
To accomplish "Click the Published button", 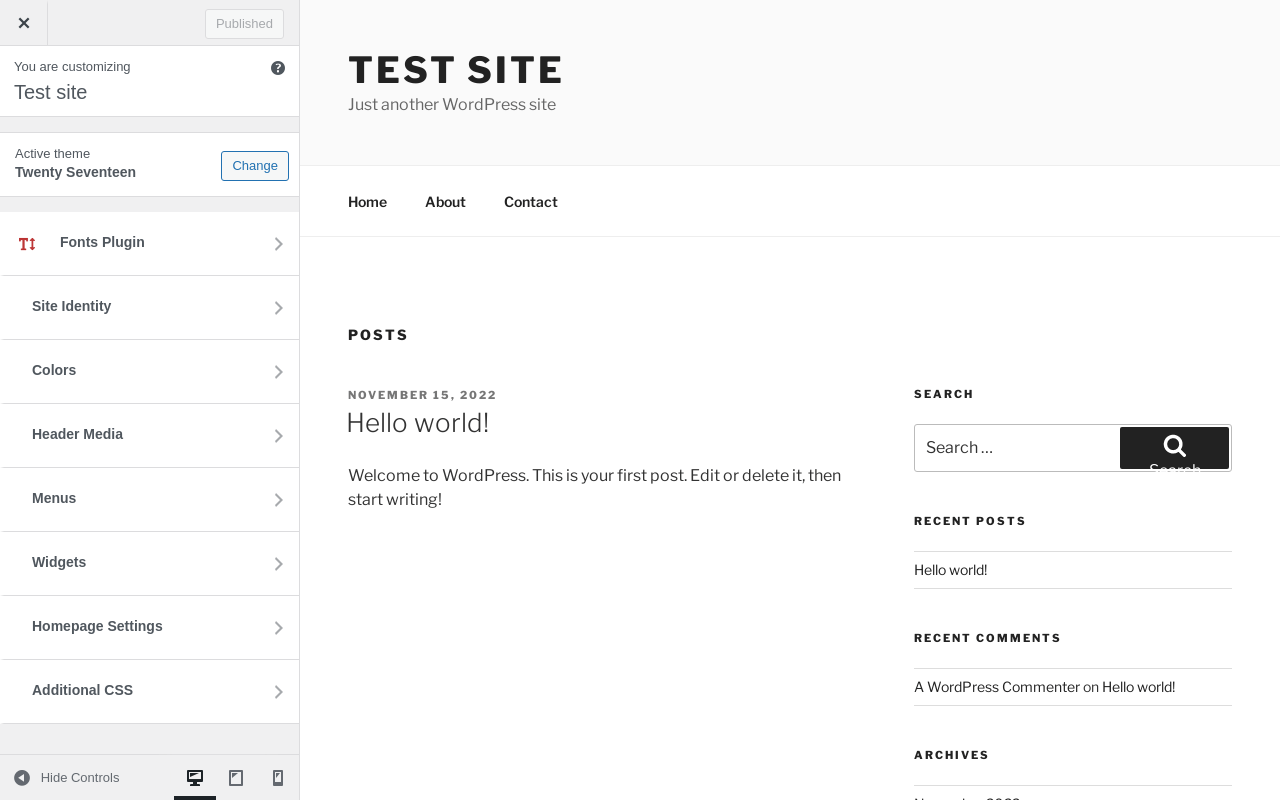I will click(244, 24).
